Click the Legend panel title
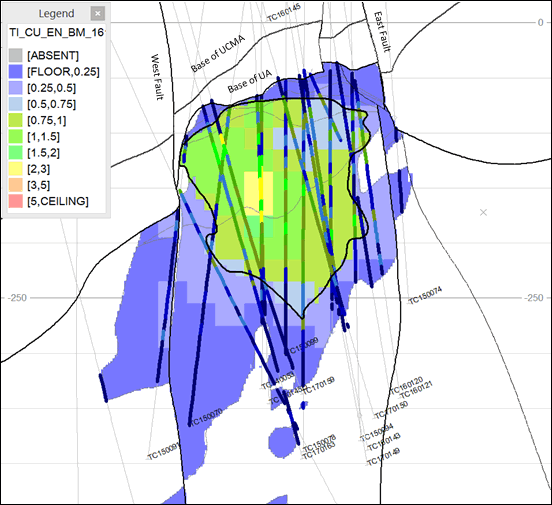 [x=56, y=14]
